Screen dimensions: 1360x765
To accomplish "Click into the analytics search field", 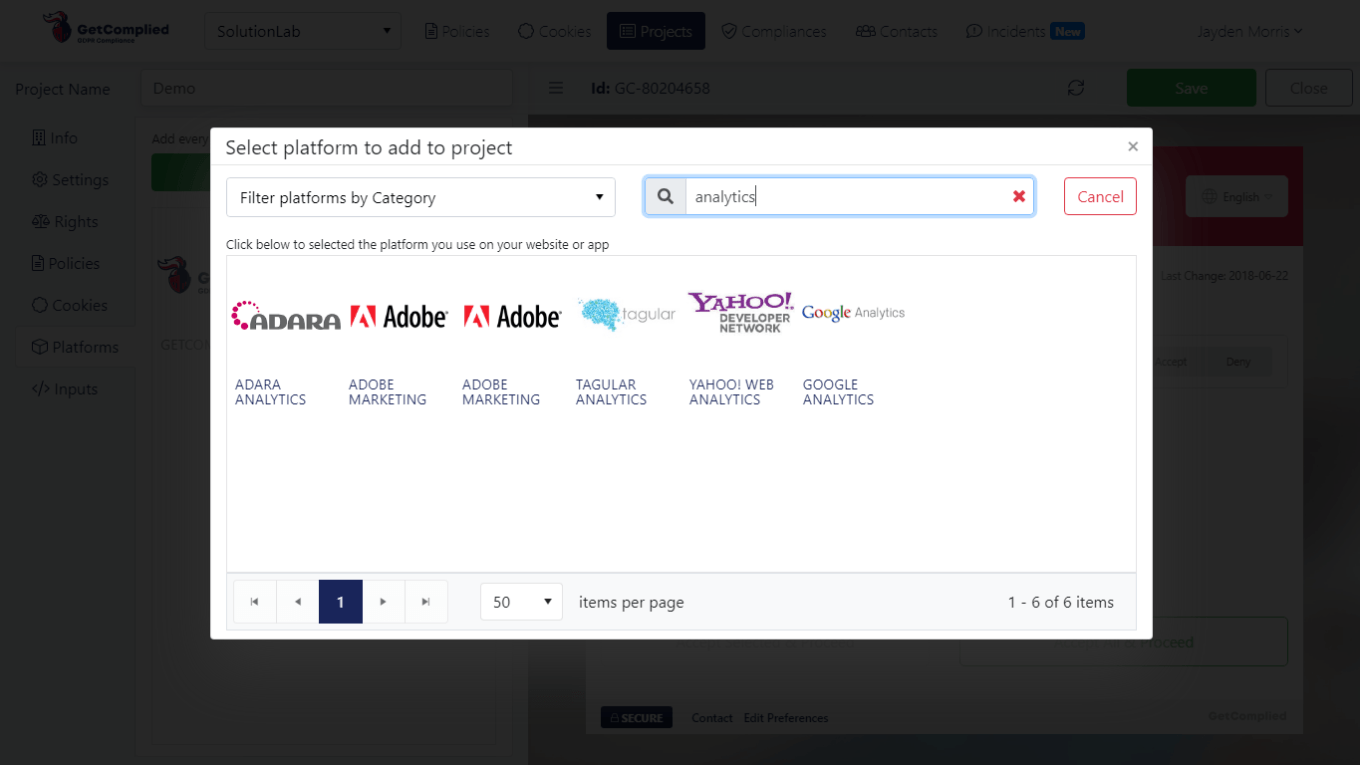I will (845, 197).
